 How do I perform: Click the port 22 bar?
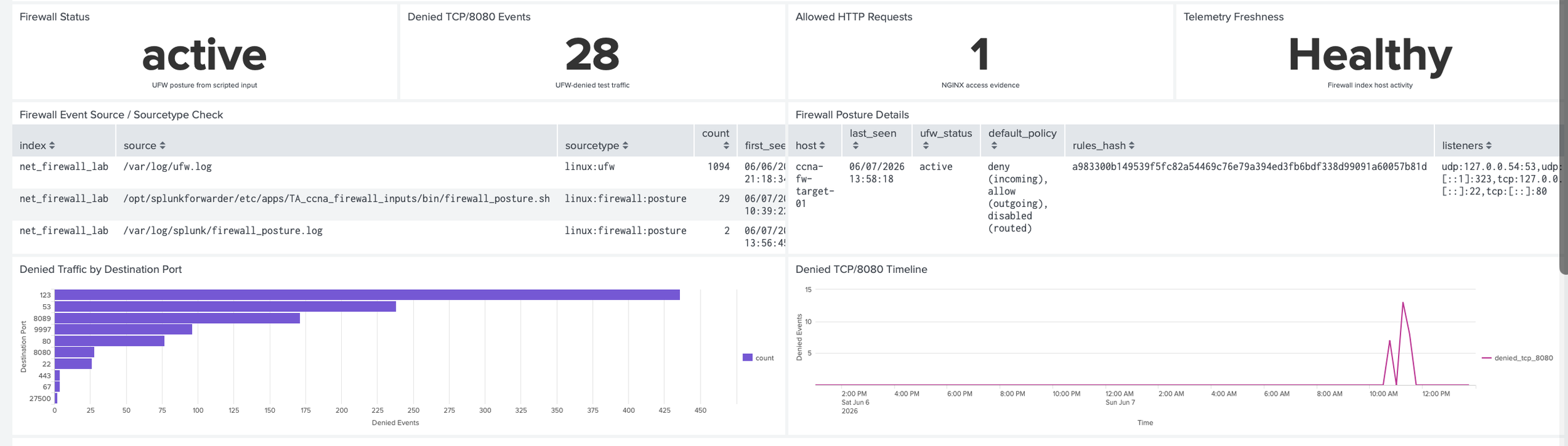click(x=73, y=364)
